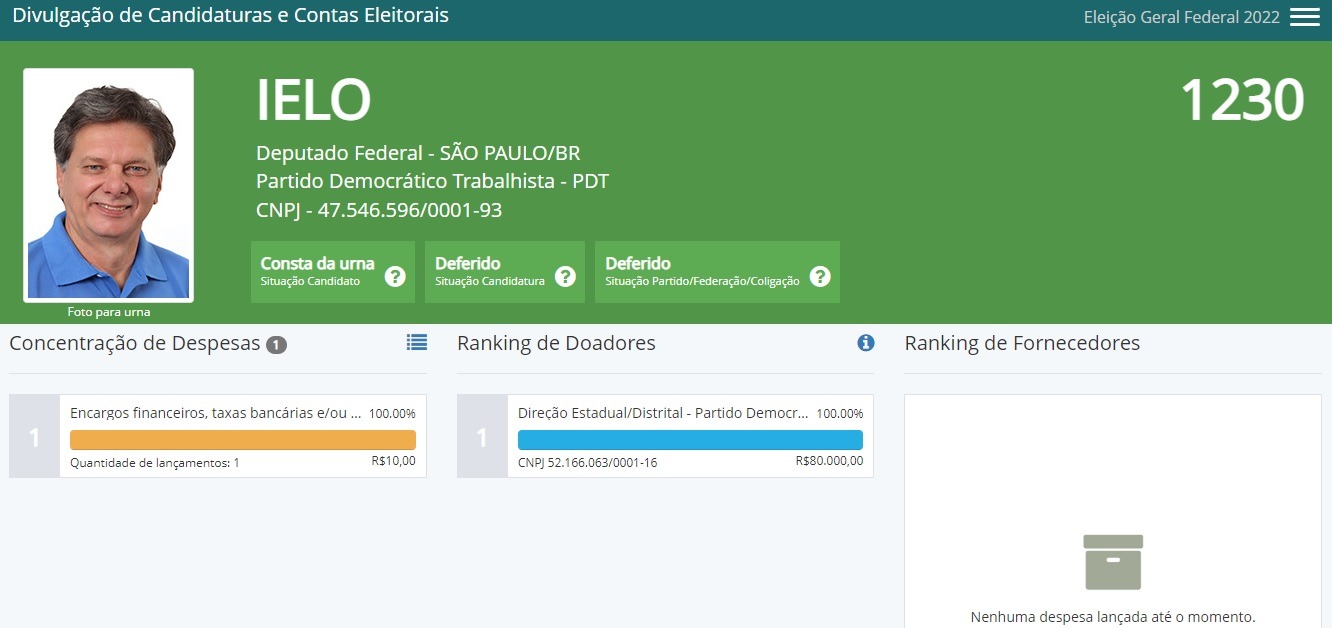Click help icon beside Consta da urna
The image size is (1332, 628).
click(395, 277)
